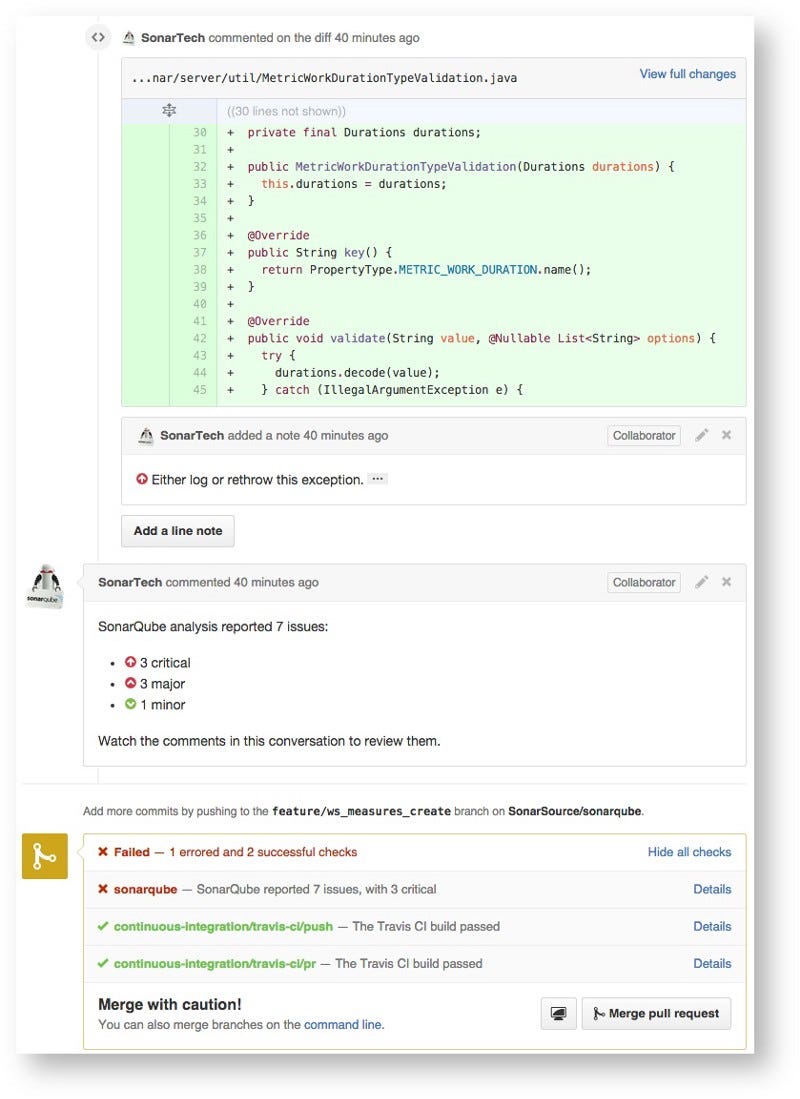
Task: Collapse checks with Hide all checks
Action: [x=689, y=852]
